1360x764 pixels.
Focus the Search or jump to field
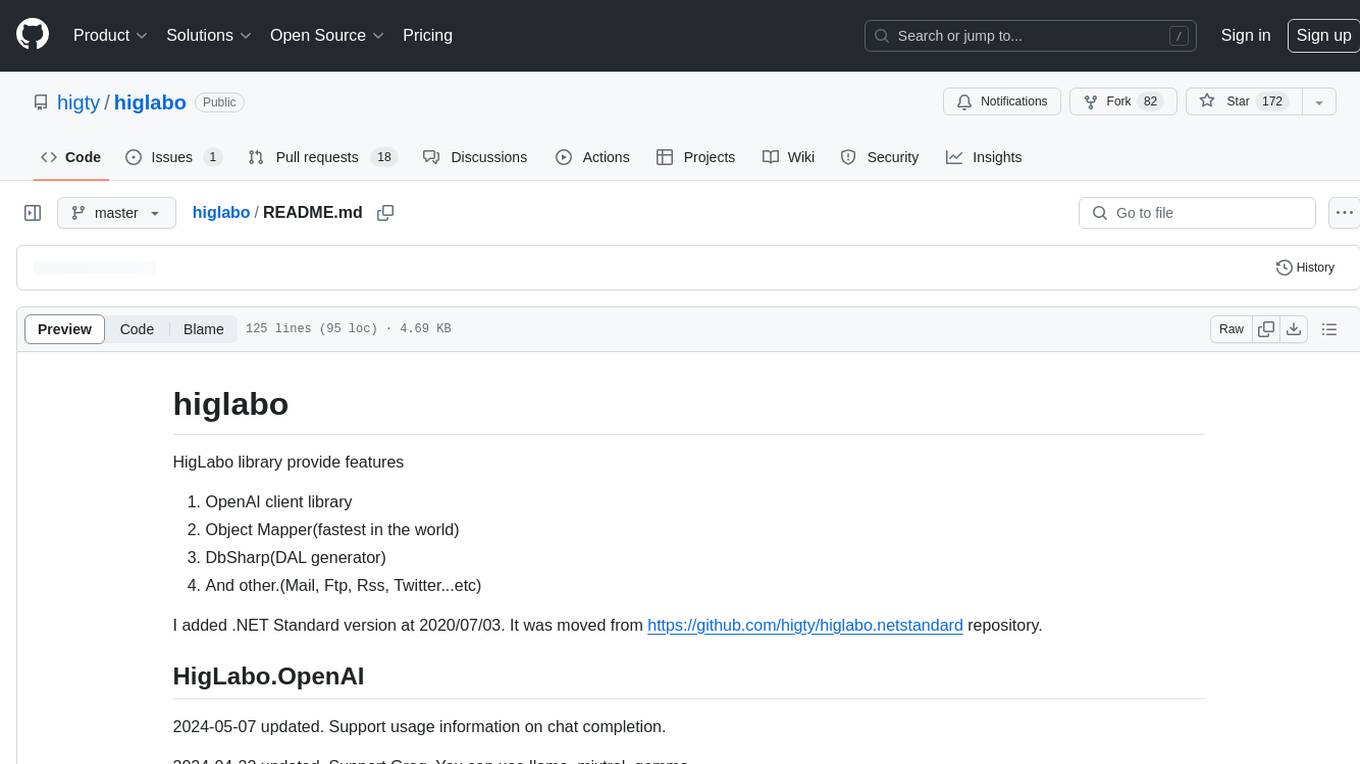1032,36
